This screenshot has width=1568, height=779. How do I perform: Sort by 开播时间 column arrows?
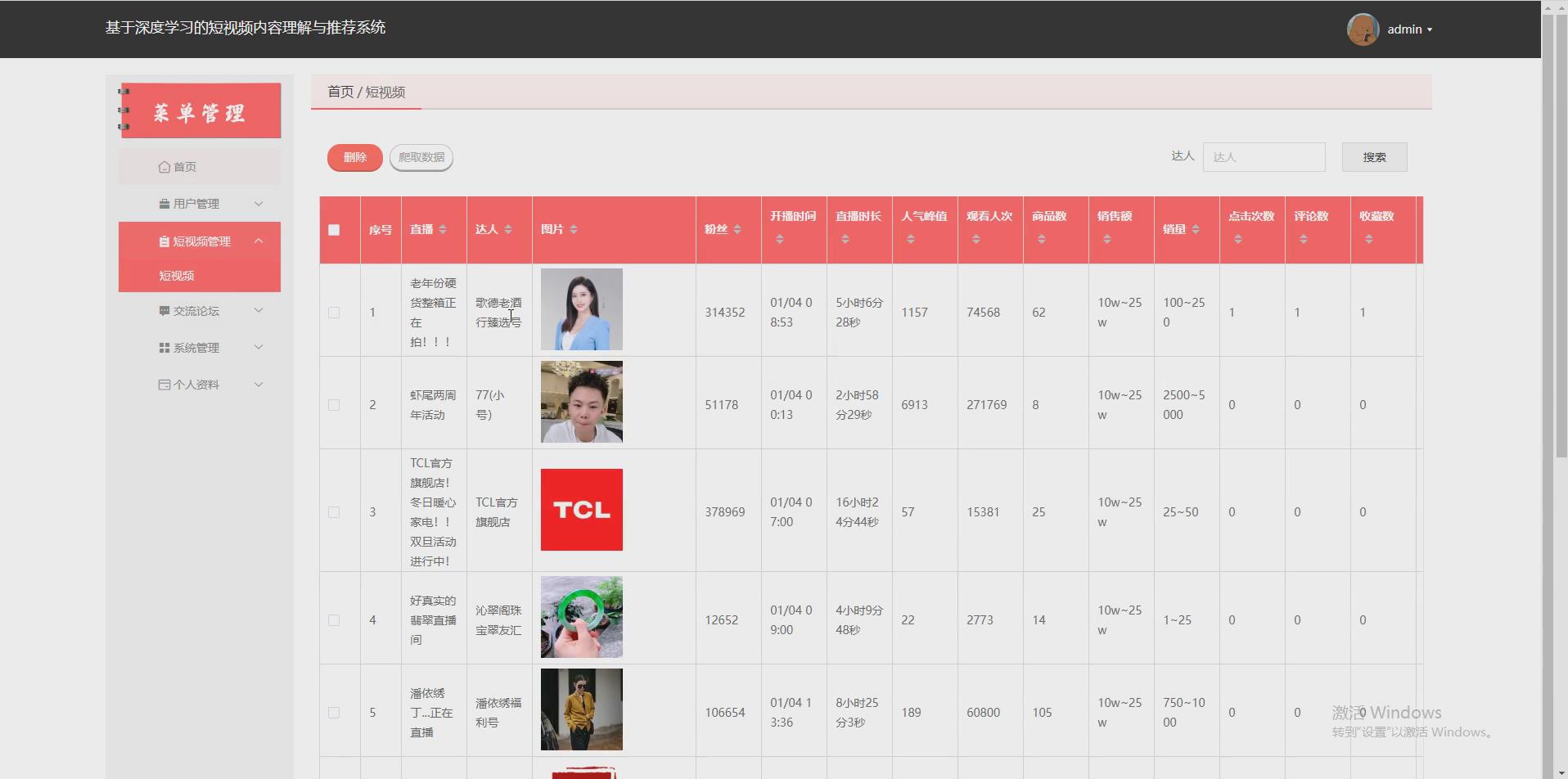click(780, 240)
